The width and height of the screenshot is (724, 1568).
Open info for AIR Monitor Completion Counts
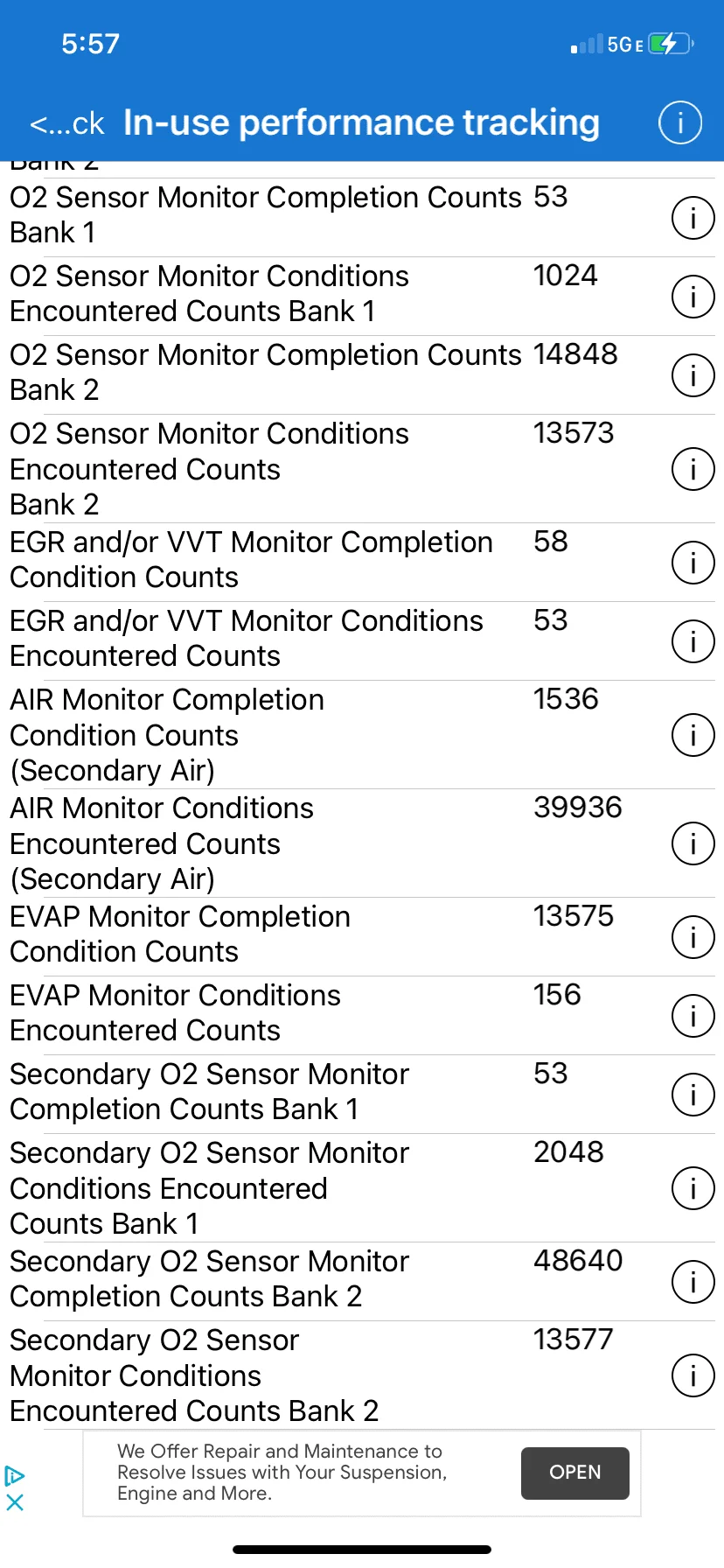pos(693,735)
